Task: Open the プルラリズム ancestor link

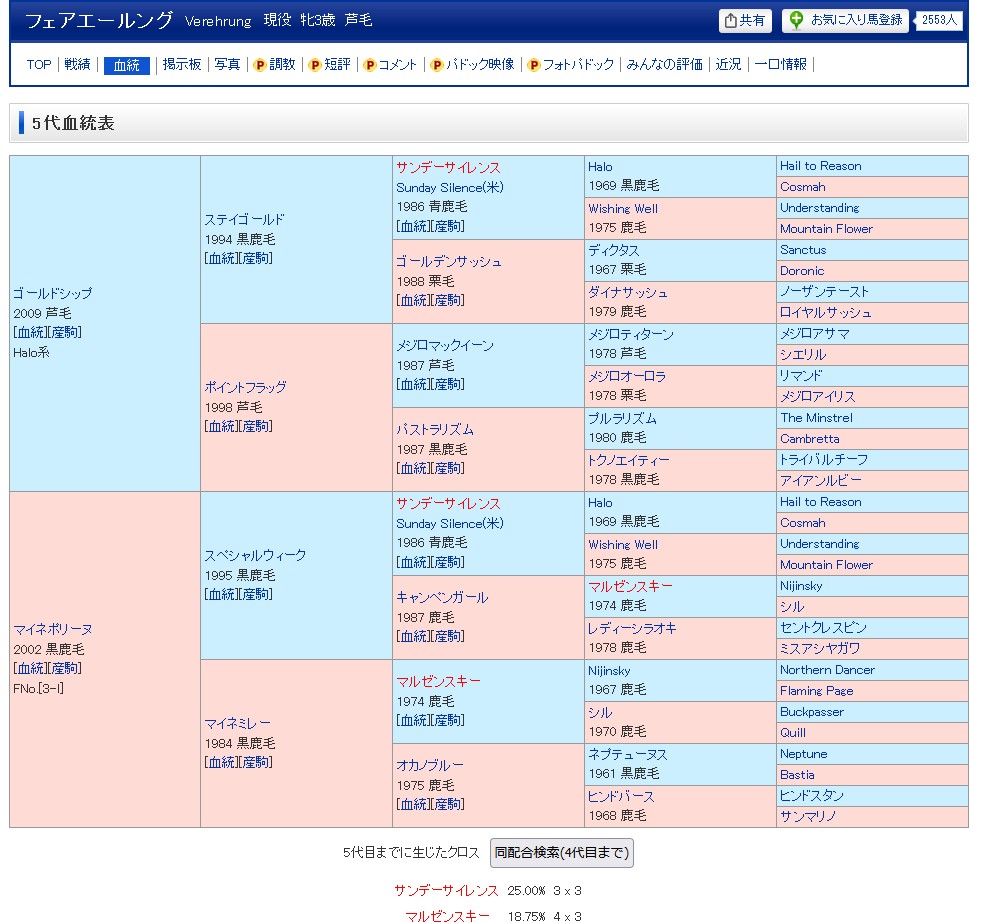Action: pyautogui.click(x=623, y=418)
